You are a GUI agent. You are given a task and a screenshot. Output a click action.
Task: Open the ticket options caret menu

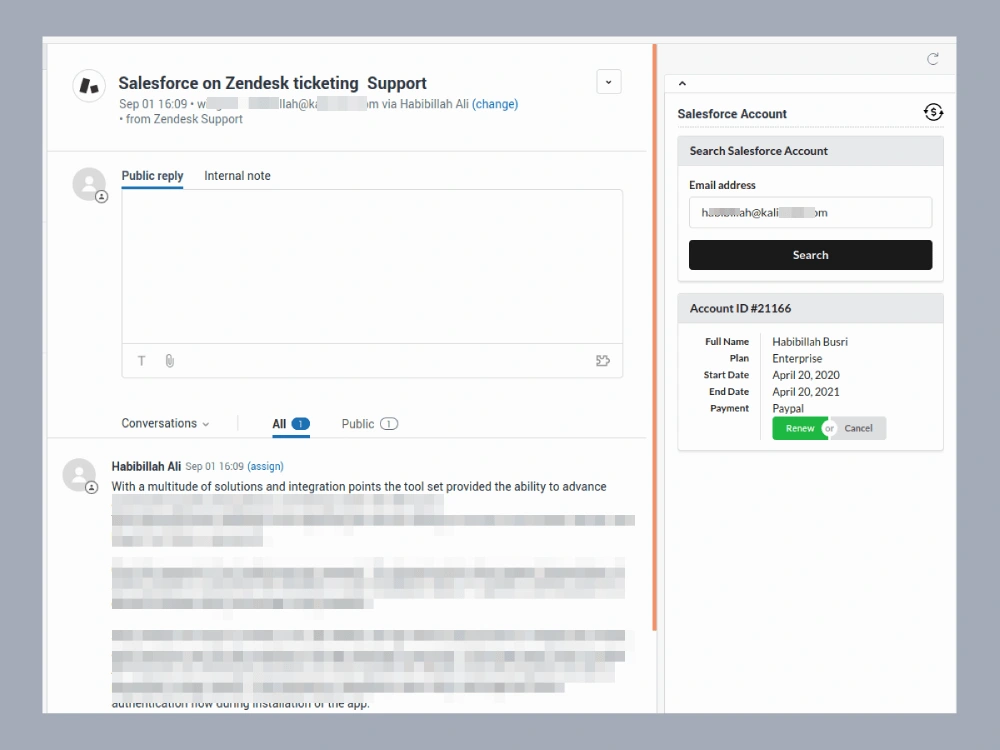609,81
